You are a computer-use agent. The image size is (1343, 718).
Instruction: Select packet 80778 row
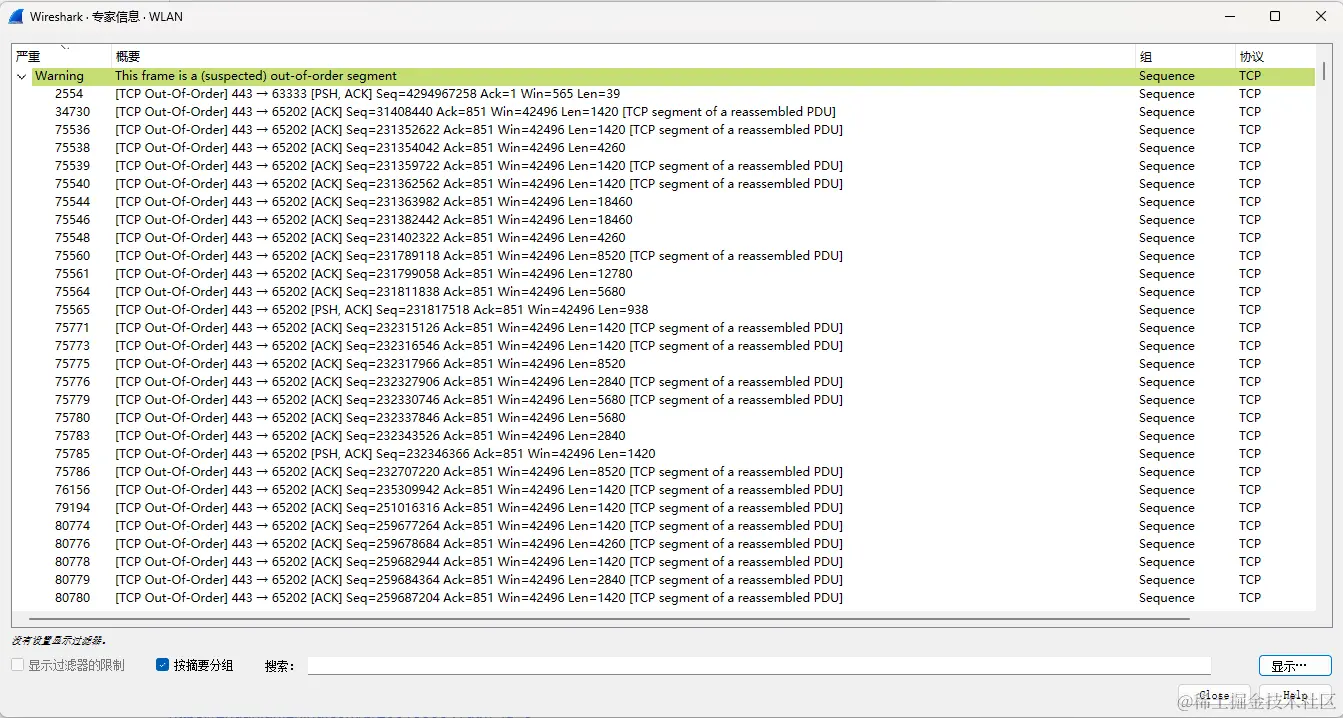pyautogui.click(x=663, y=562)
